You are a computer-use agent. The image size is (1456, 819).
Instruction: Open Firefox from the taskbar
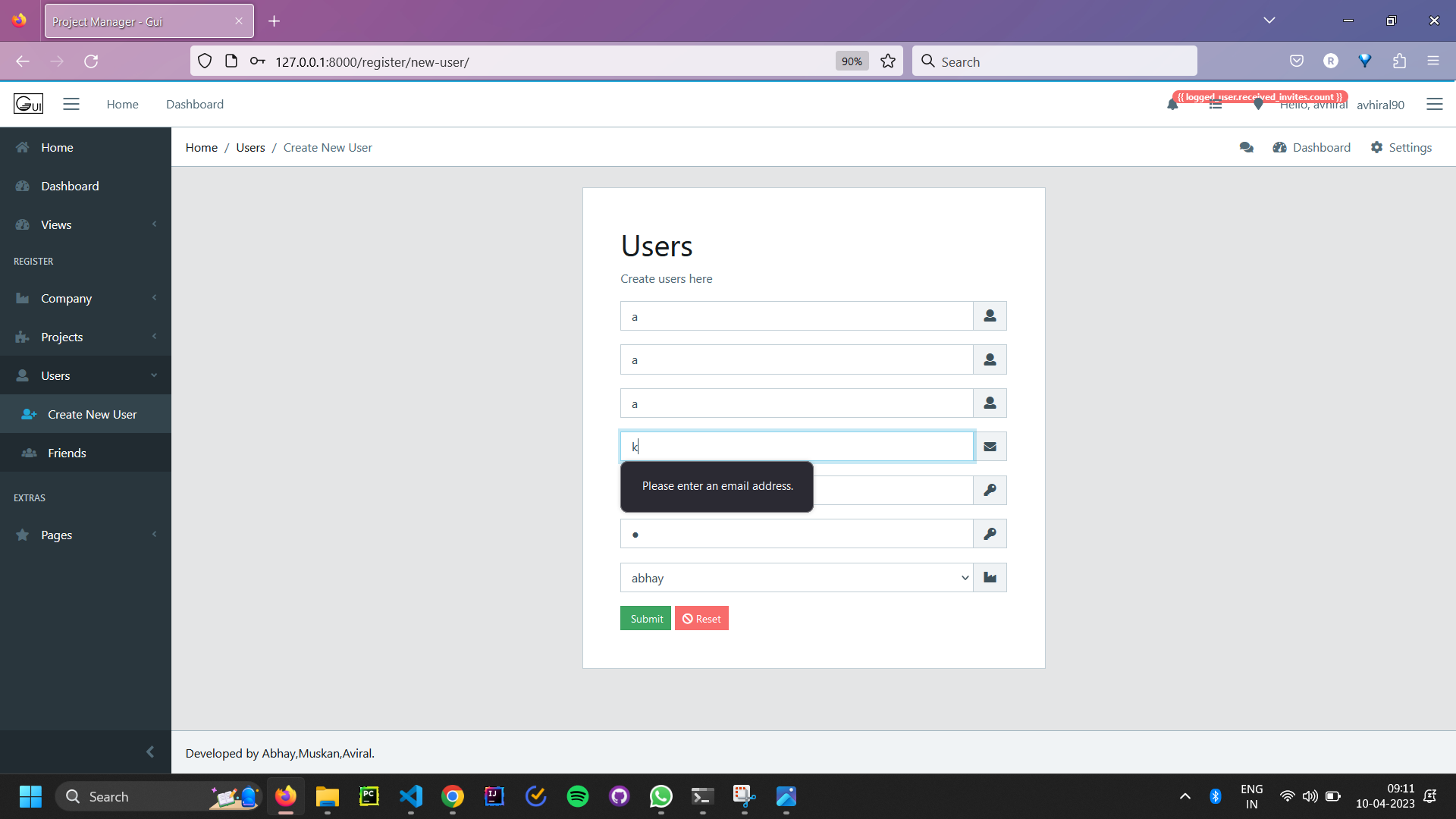click(x=286, y=796)
